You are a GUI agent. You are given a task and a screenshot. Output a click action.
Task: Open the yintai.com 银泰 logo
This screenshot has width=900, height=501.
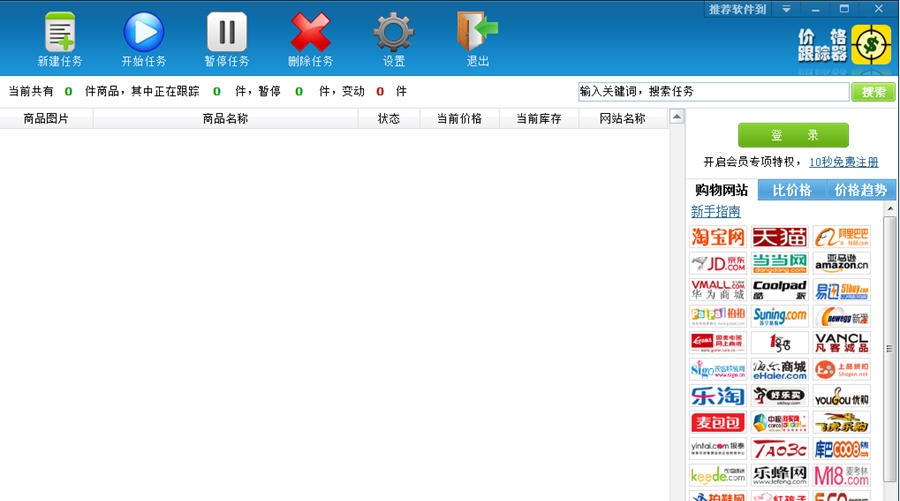tap(717, 449)
